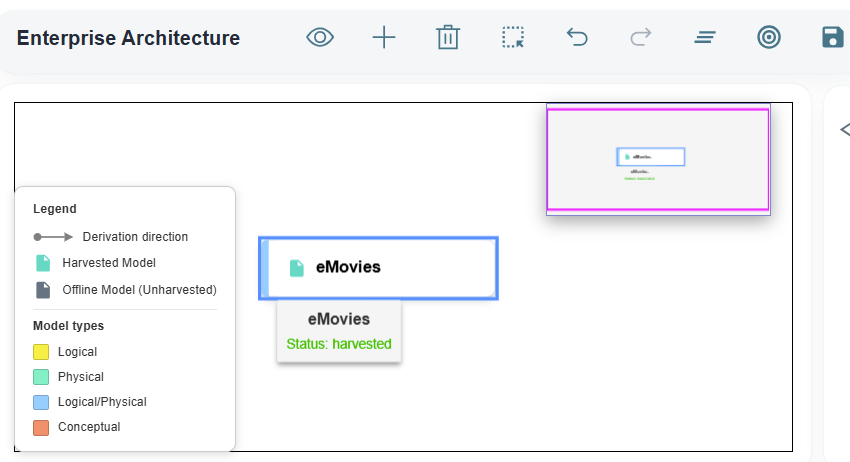
Task: Click the blue Logical/Physical color swatch
Action: [x=41, y=402]
